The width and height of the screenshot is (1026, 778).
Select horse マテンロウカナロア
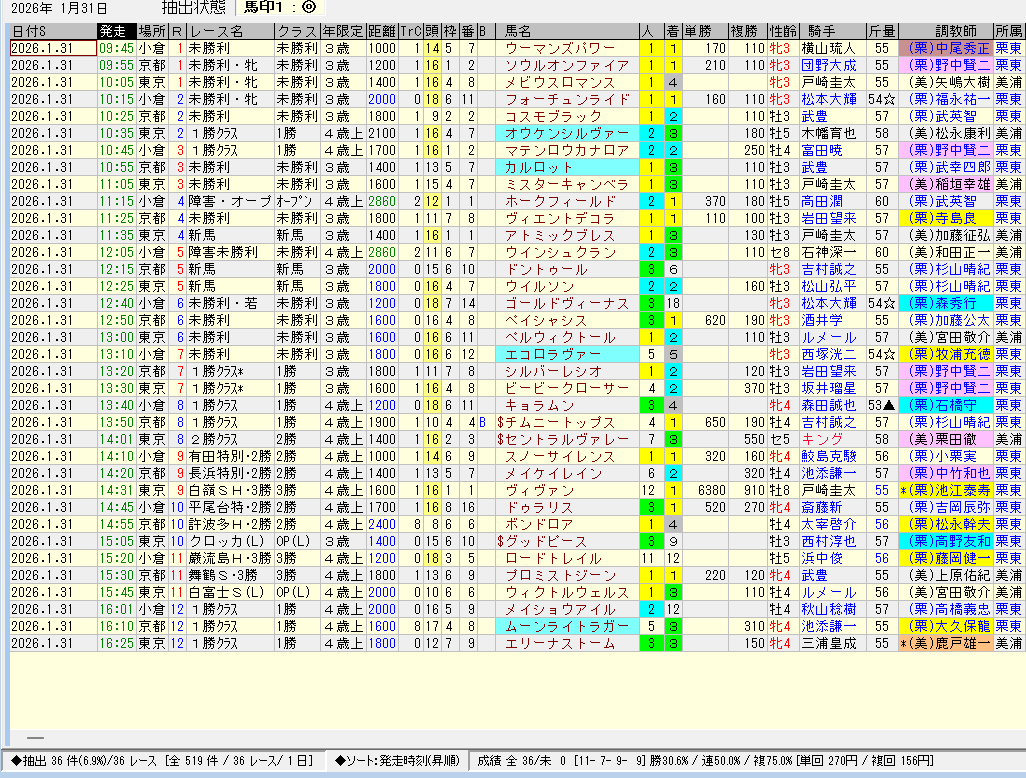point(567,150)
